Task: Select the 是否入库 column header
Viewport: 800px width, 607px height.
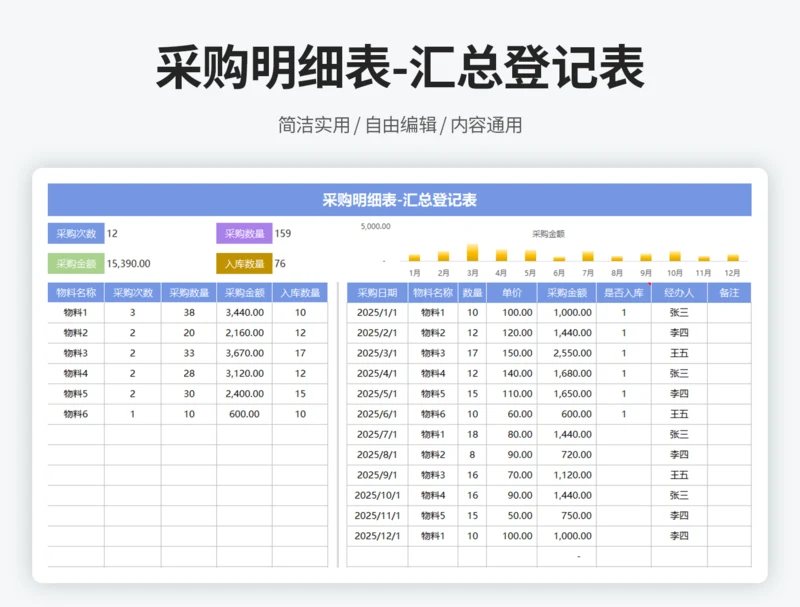Action: point(623,293)
